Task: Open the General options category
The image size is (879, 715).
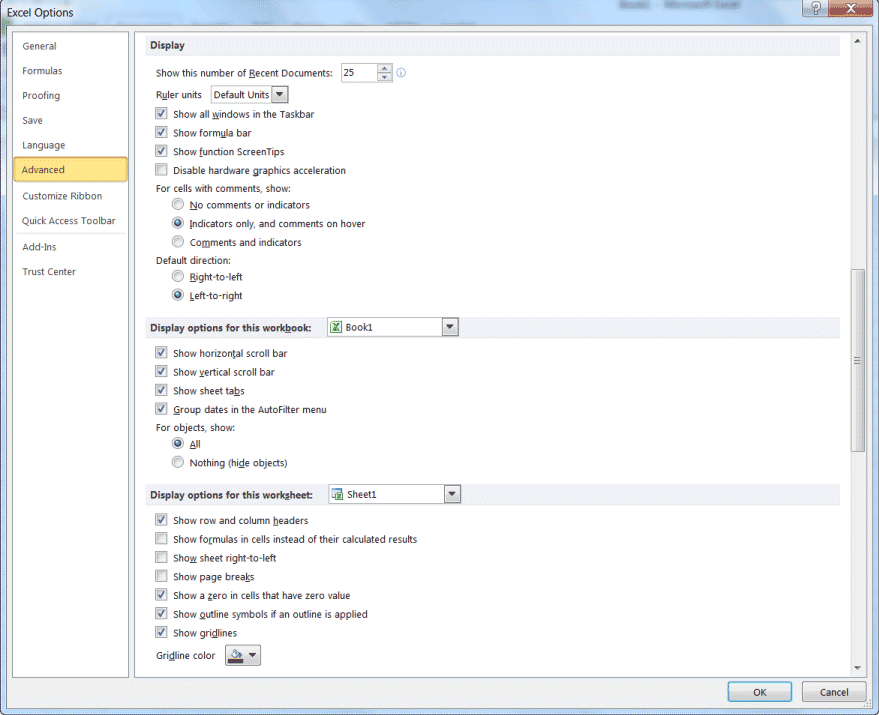Action: (70, 46)
